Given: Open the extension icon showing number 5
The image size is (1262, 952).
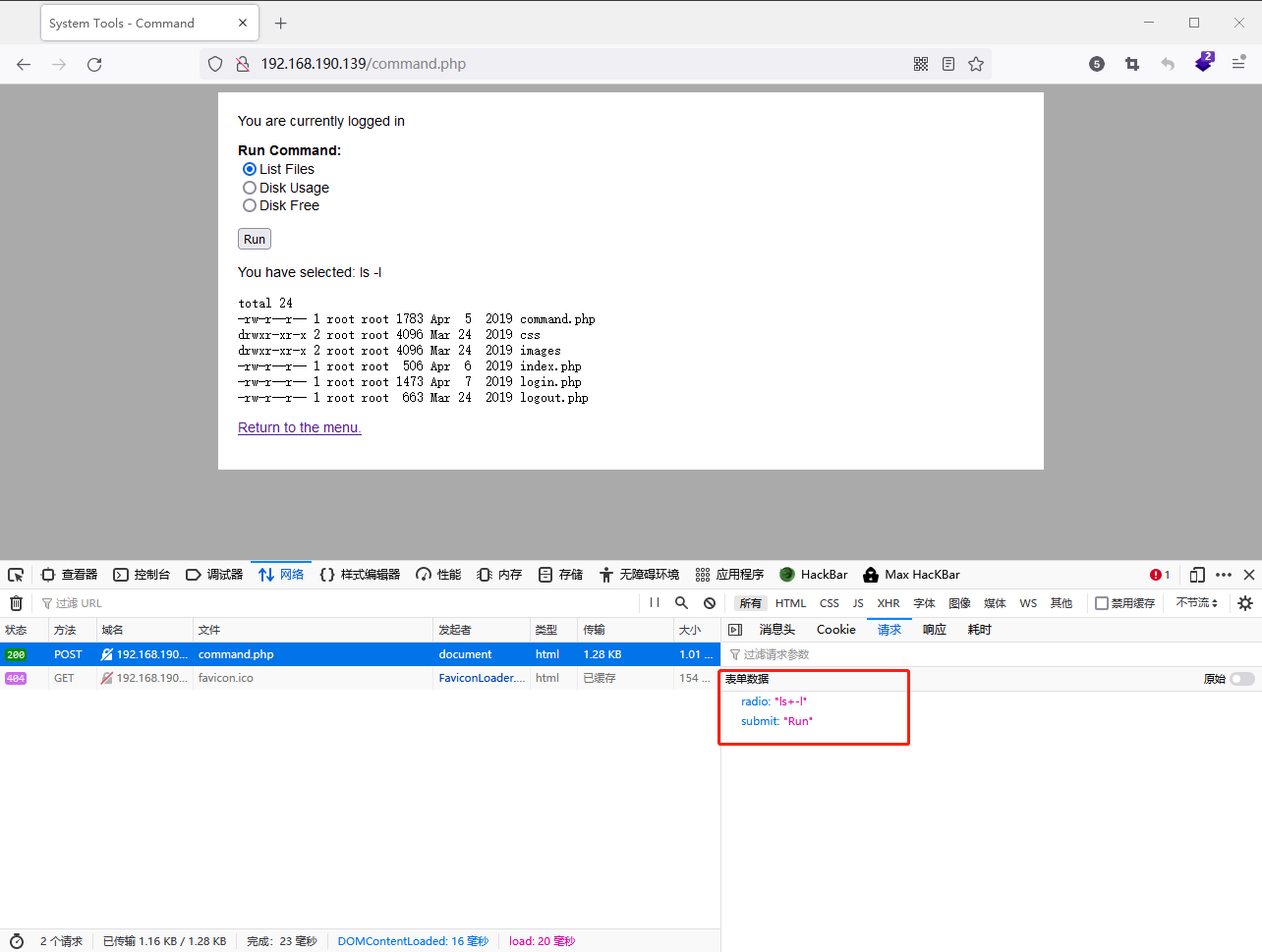Looking at the screenshot, I should click(x=1097, y=64).
